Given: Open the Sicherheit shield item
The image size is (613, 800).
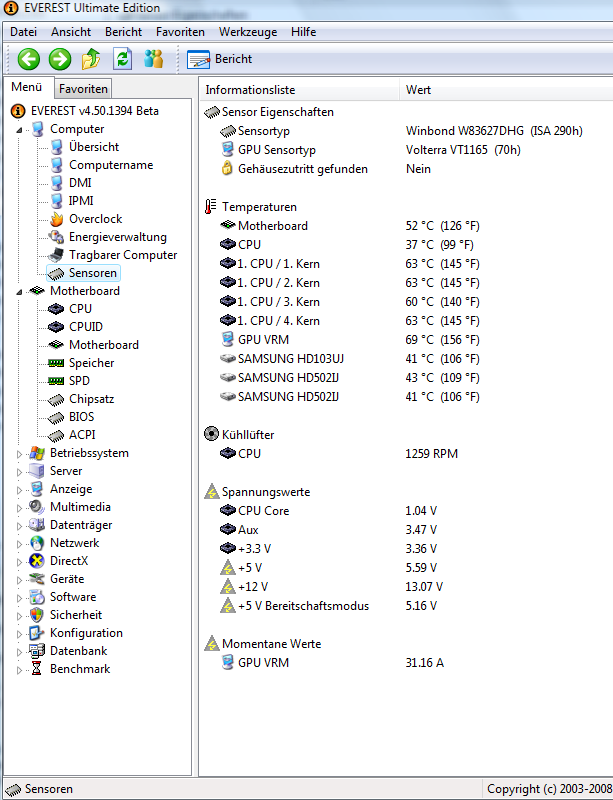Looking at the screenshot, I should (75, 615).
